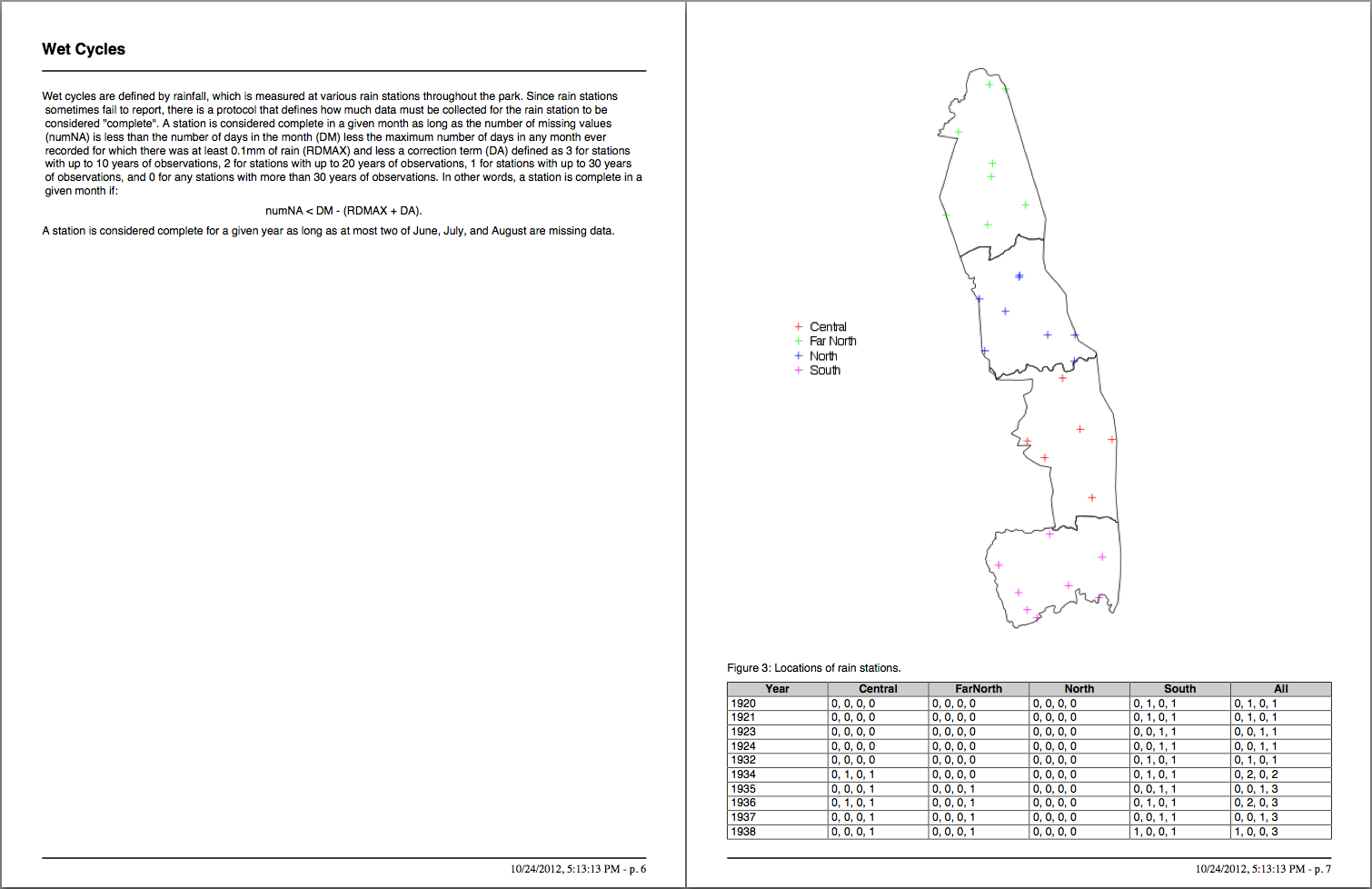This screenshot has height=889, width=1372.
Task: Click the "South" column header in the table
Action: (x=1180, y=689)
